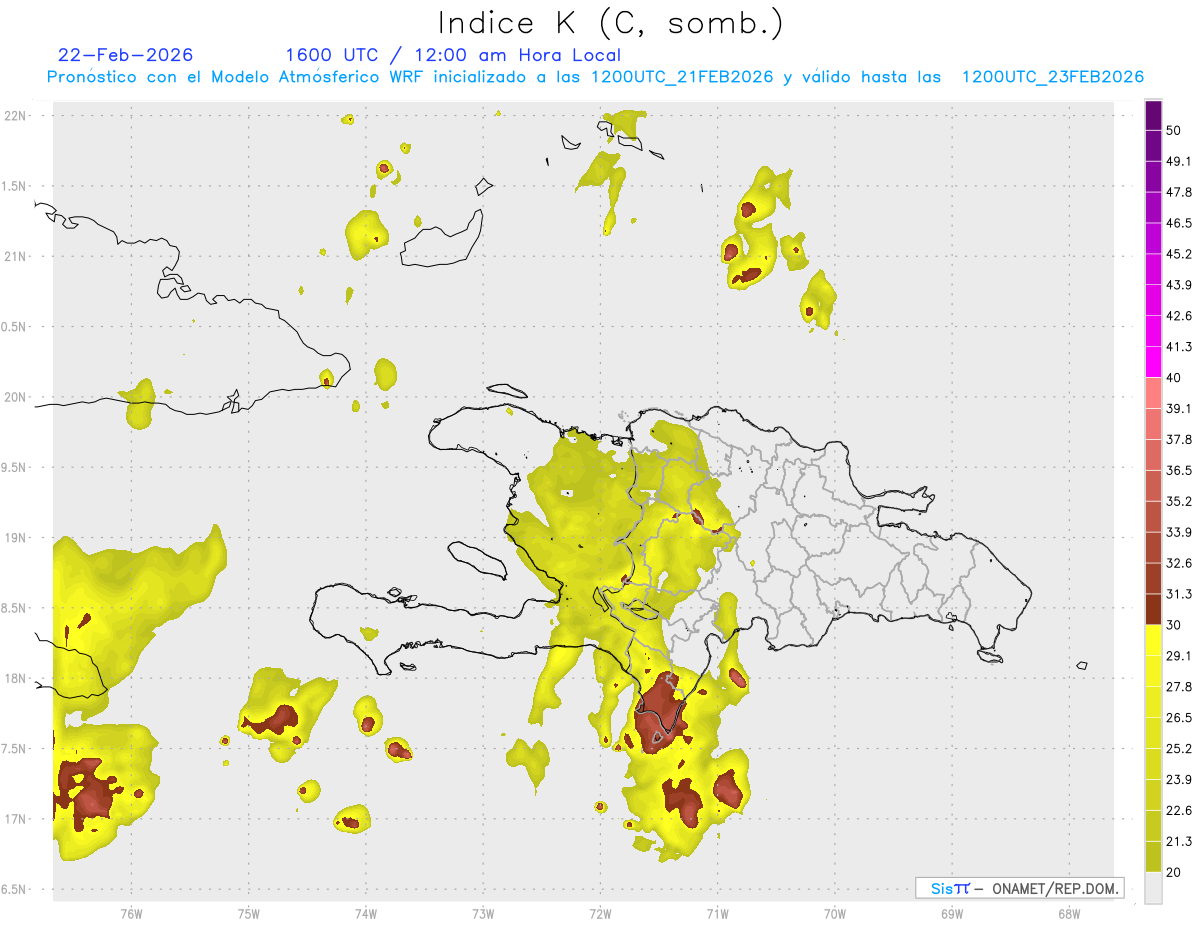
Task: Click the '69W' longitude label
Action: pos(951,913)
